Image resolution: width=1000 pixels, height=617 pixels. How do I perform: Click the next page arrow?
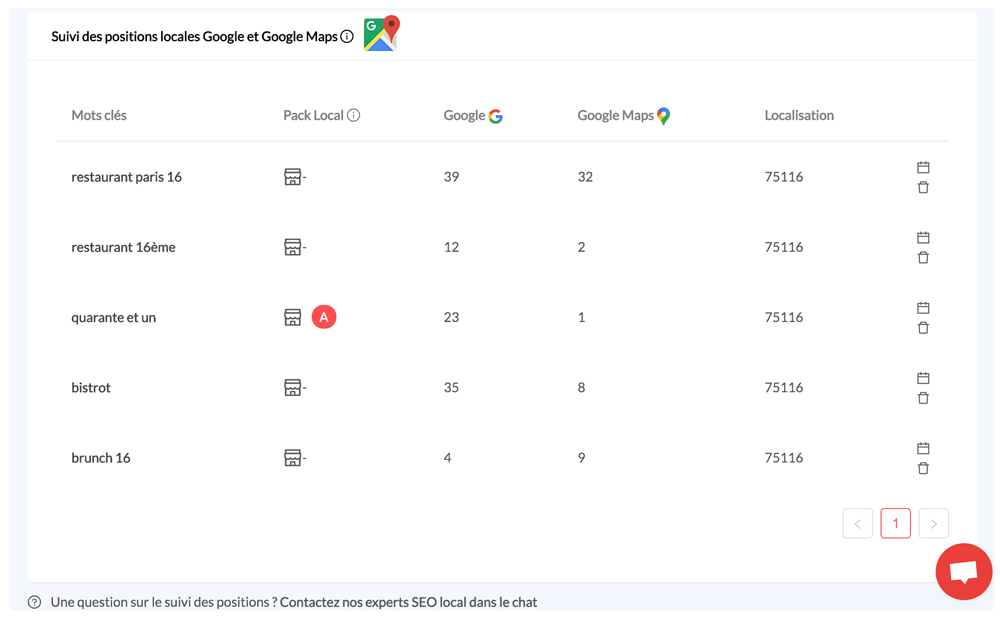[x=933, y=523]
